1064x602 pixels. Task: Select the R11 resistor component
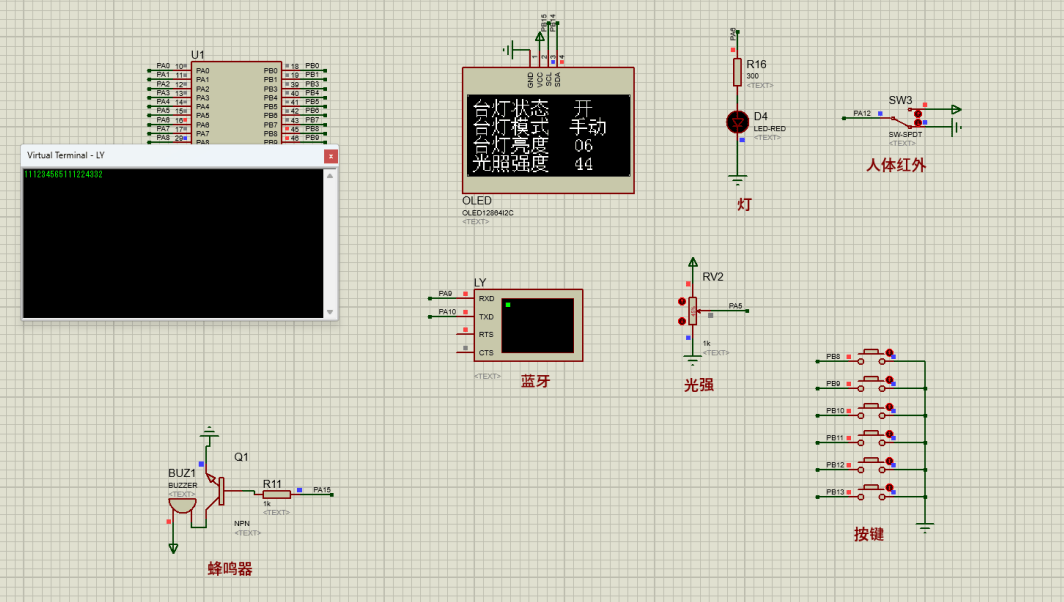point(277,493)
